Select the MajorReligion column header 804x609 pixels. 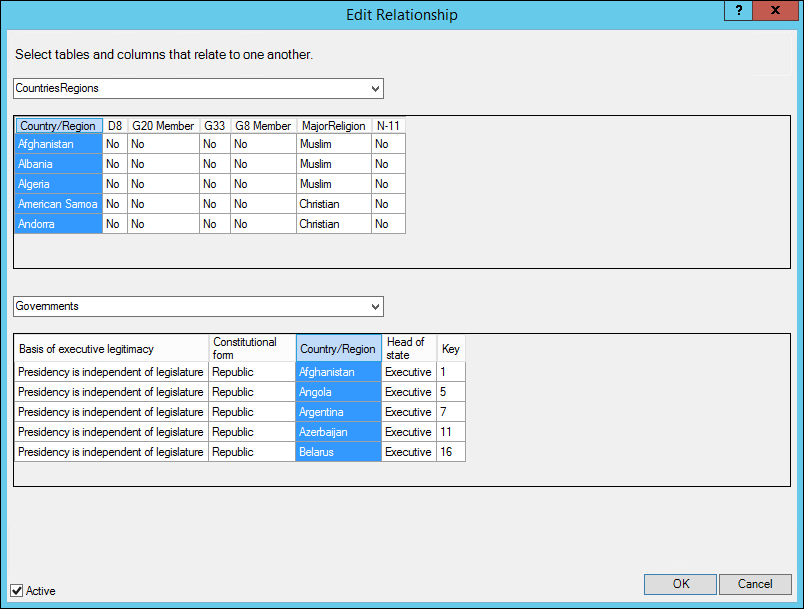point(334,126)
